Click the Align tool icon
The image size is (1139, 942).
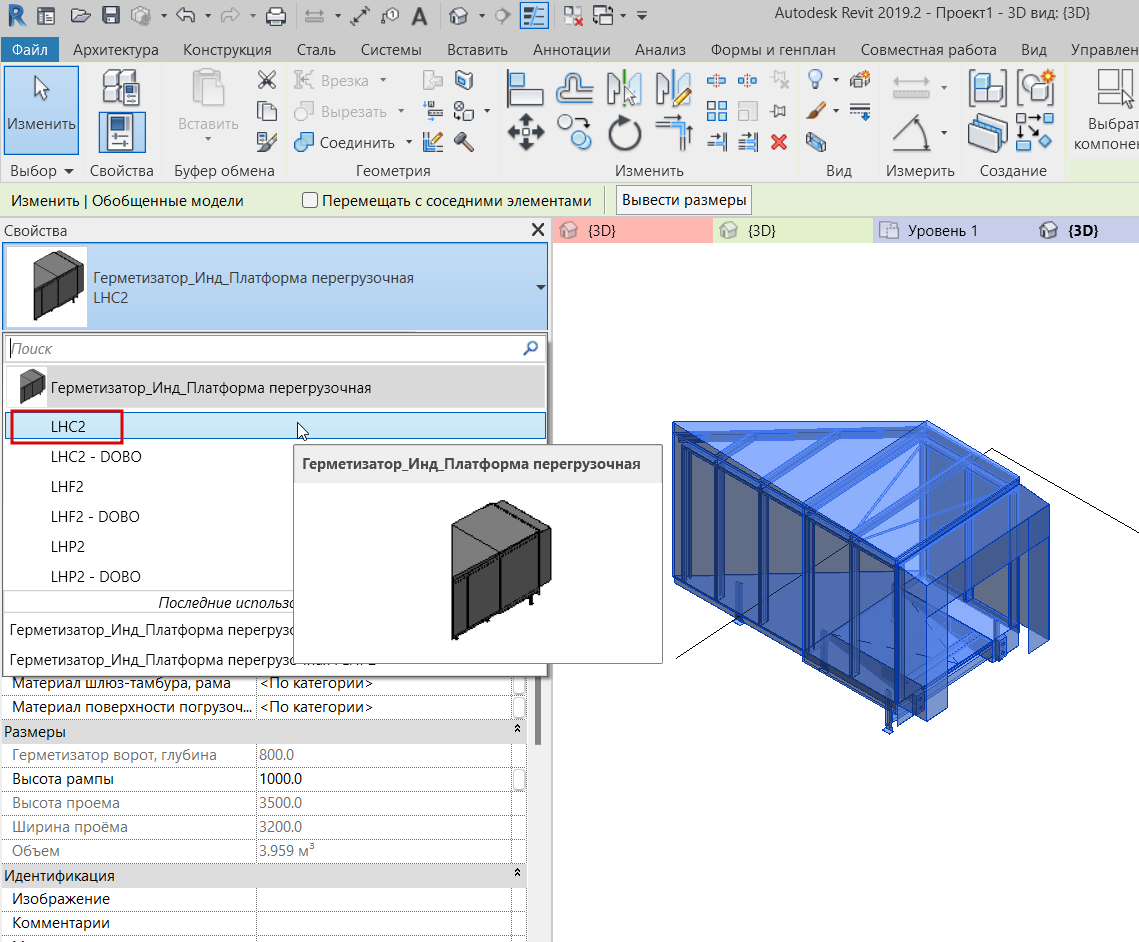(x=525, y=88)
